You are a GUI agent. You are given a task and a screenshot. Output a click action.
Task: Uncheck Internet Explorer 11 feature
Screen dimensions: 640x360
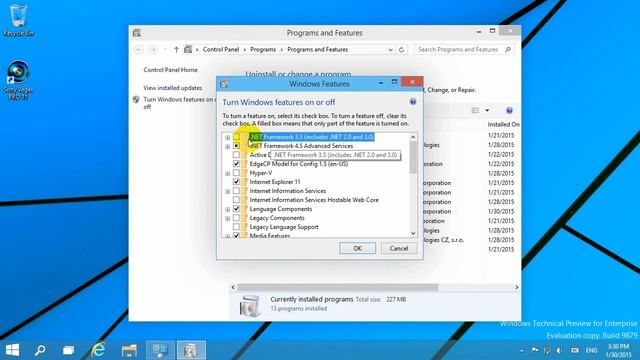click(236, 182)
